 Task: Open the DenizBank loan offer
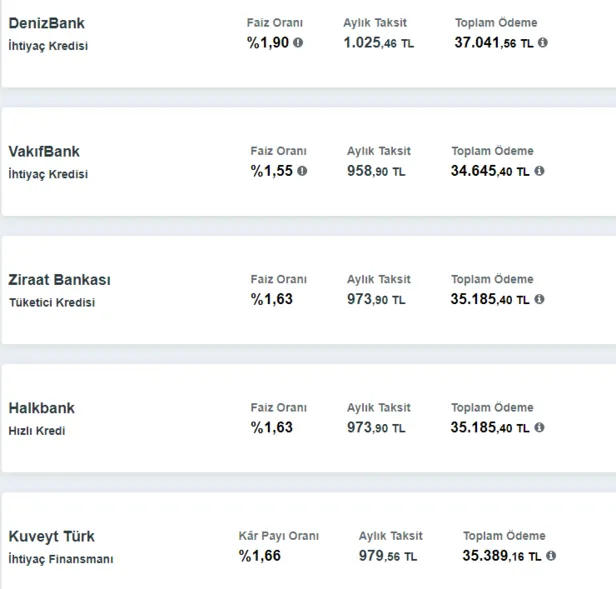pos(46,23)
